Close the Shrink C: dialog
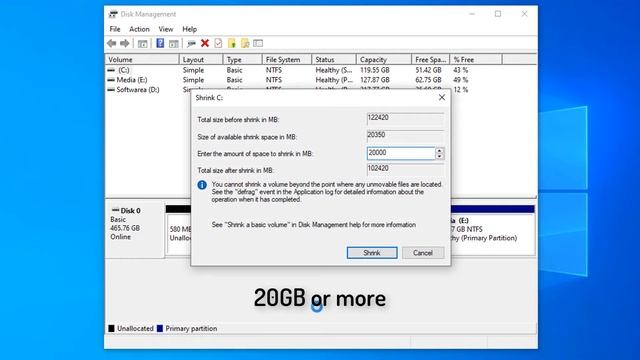This screenshot has height=360, width=640. coord(442,98)
